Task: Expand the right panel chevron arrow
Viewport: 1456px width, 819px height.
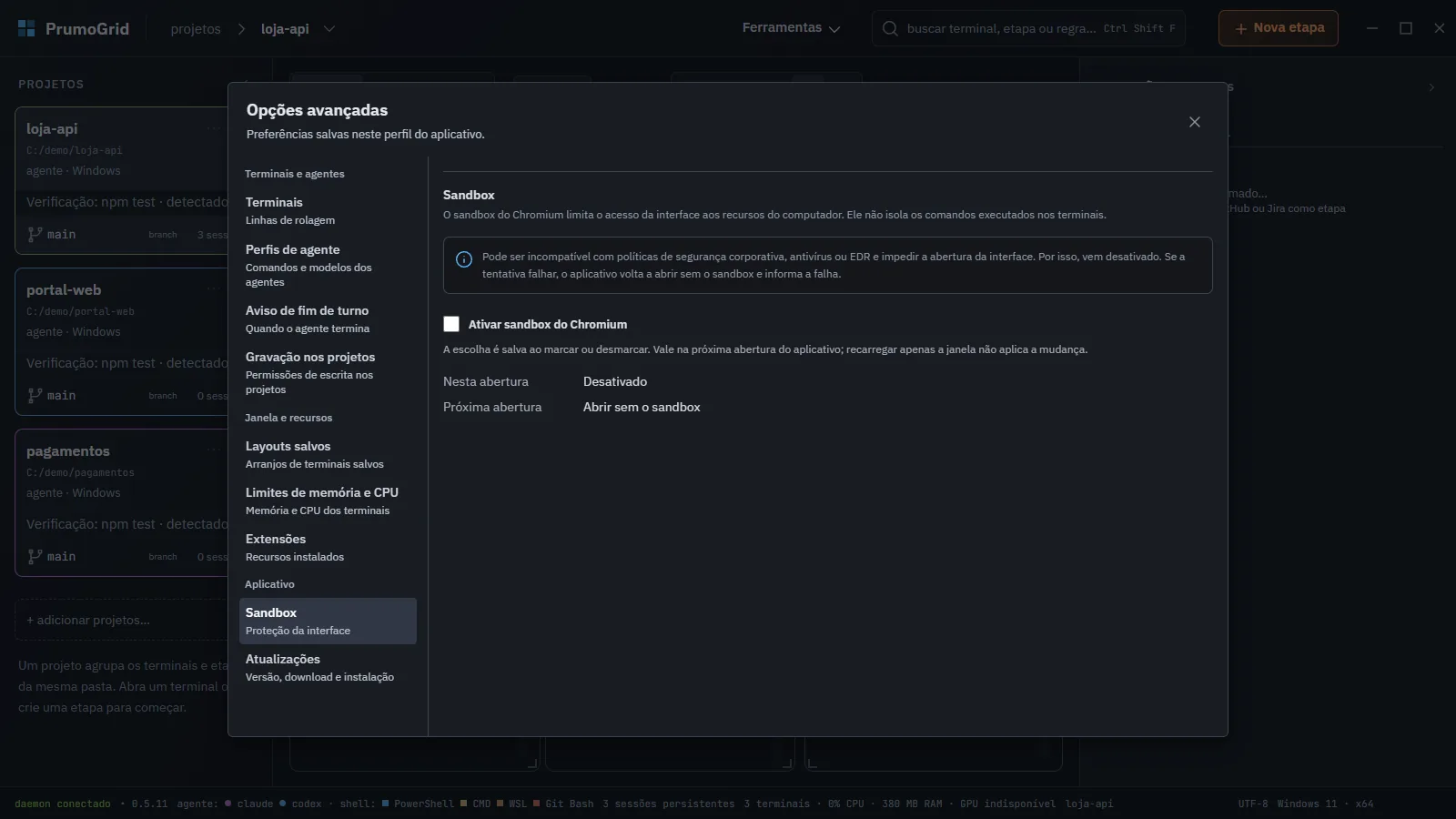Action: (x=1431, y=87)
